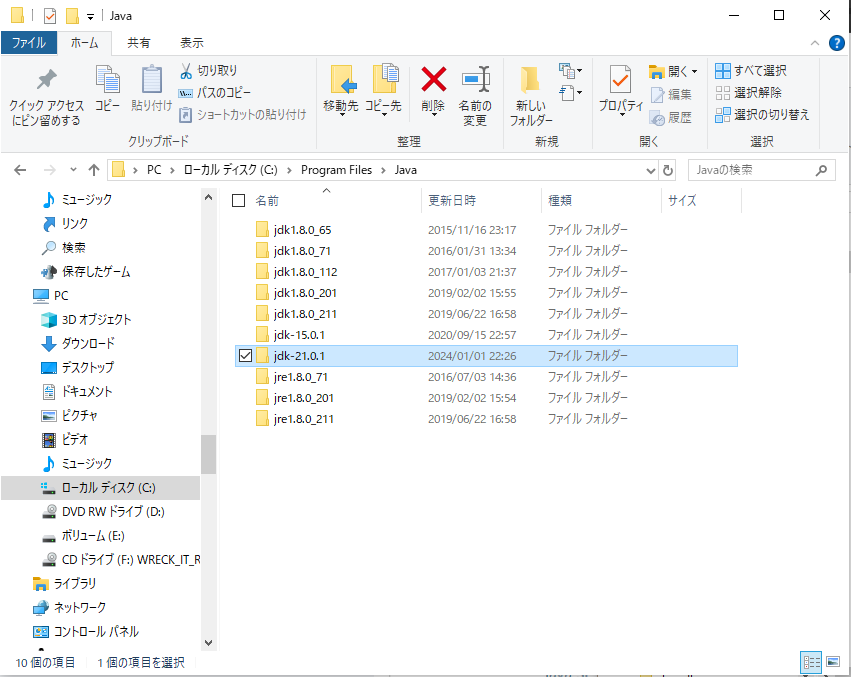Screen dimensions: 851x677
Task: Select ネットワーク in navigation pane
Action: click(79, 608)
